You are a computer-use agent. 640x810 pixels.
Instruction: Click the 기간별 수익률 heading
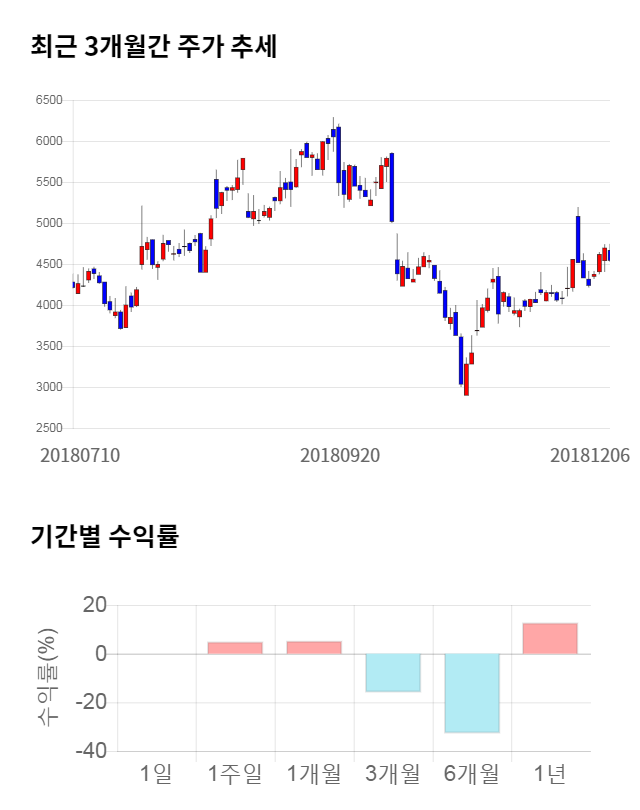coord(104,536)
